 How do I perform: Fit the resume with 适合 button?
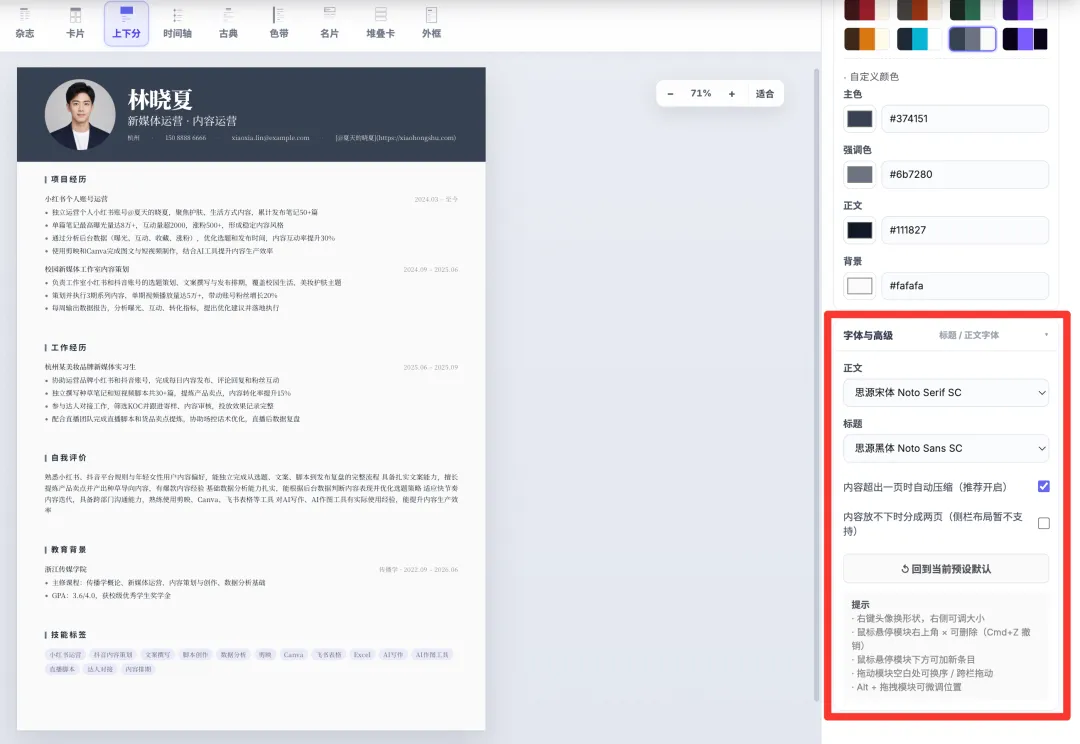click(x=765, y=94)
